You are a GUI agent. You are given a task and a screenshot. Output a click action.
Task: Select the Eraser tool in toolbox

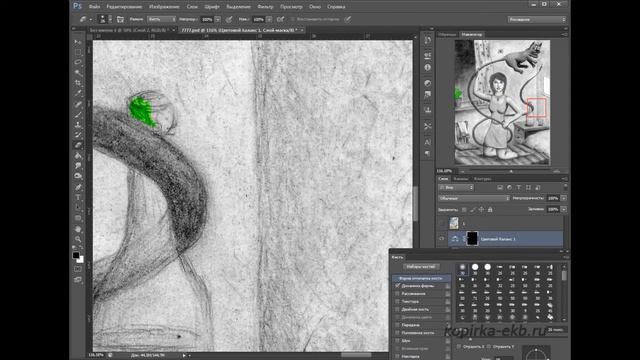[78, 145]
